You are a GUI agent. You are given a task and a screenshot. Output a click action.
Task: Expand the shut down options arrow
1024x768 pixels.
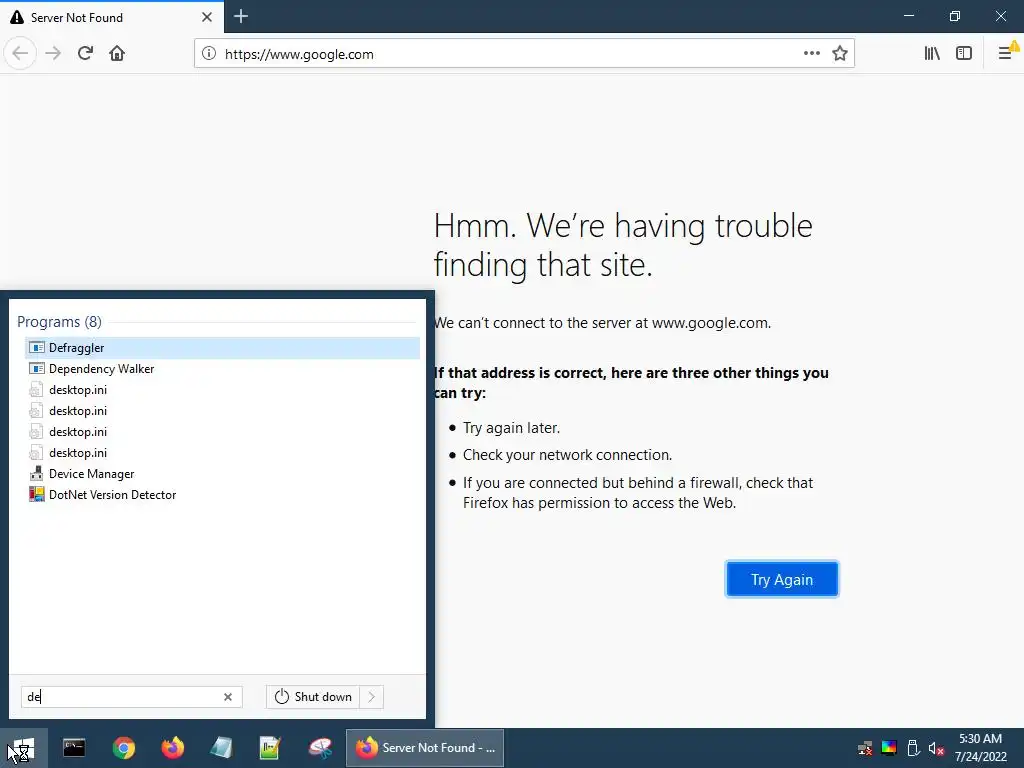[x=371, y=697]
